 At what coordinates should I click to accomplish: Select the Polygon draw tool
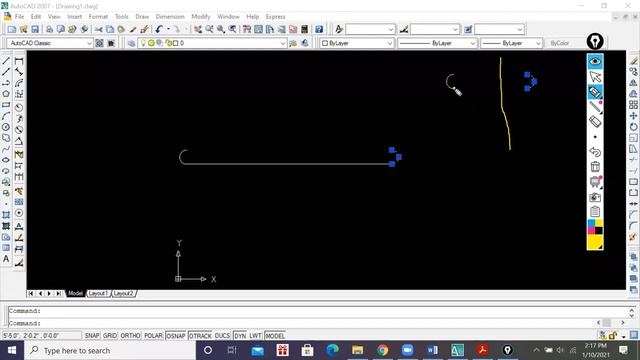click(6, 94)
